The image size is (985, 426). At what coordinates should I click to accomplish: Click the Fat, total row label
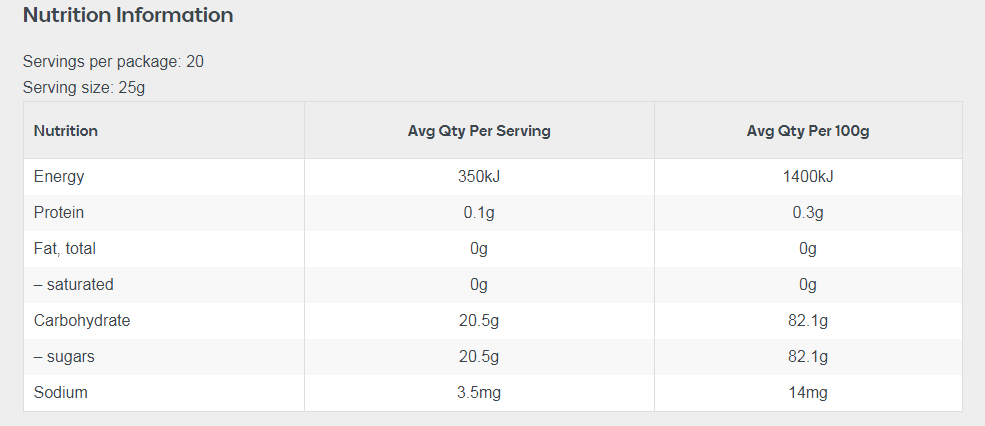coord(65,249)
